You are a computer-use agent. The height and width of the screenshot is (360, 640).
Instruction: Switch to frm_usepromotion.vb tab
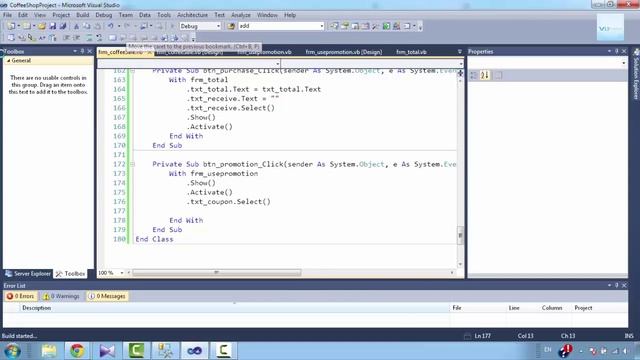click(264, 52)
